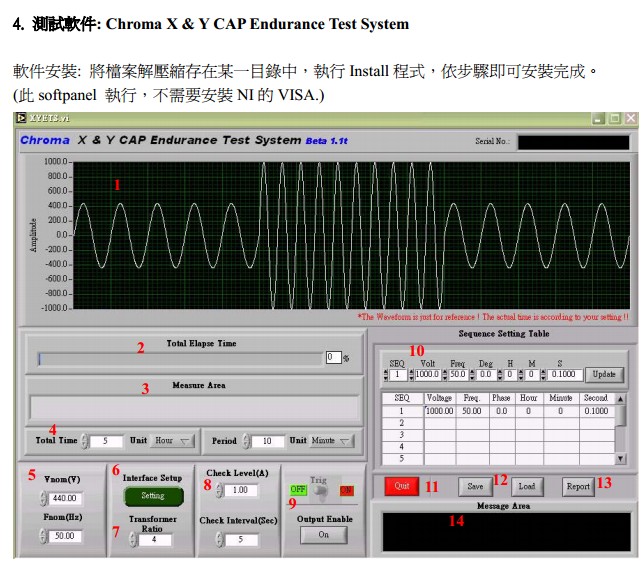Adjust the Deg stepper arrows
Screen dimensions: 643x567
tap(472, 374)
